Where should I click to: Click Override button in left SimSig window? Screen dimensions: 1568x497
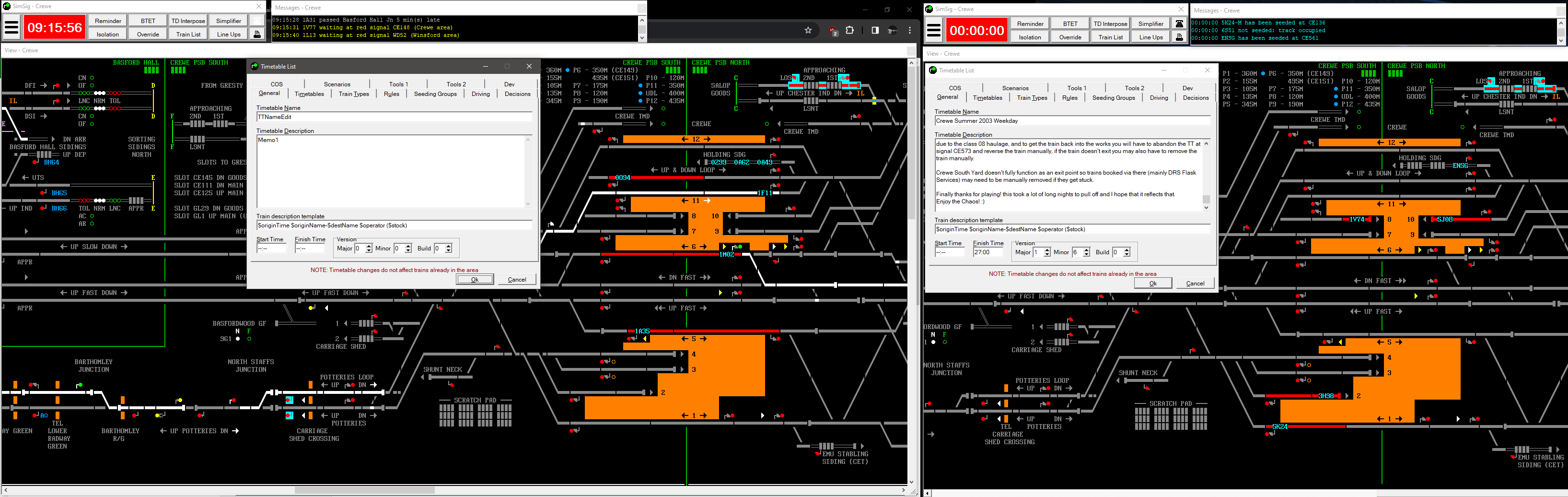pyautogui.click(x=148, y=34)
